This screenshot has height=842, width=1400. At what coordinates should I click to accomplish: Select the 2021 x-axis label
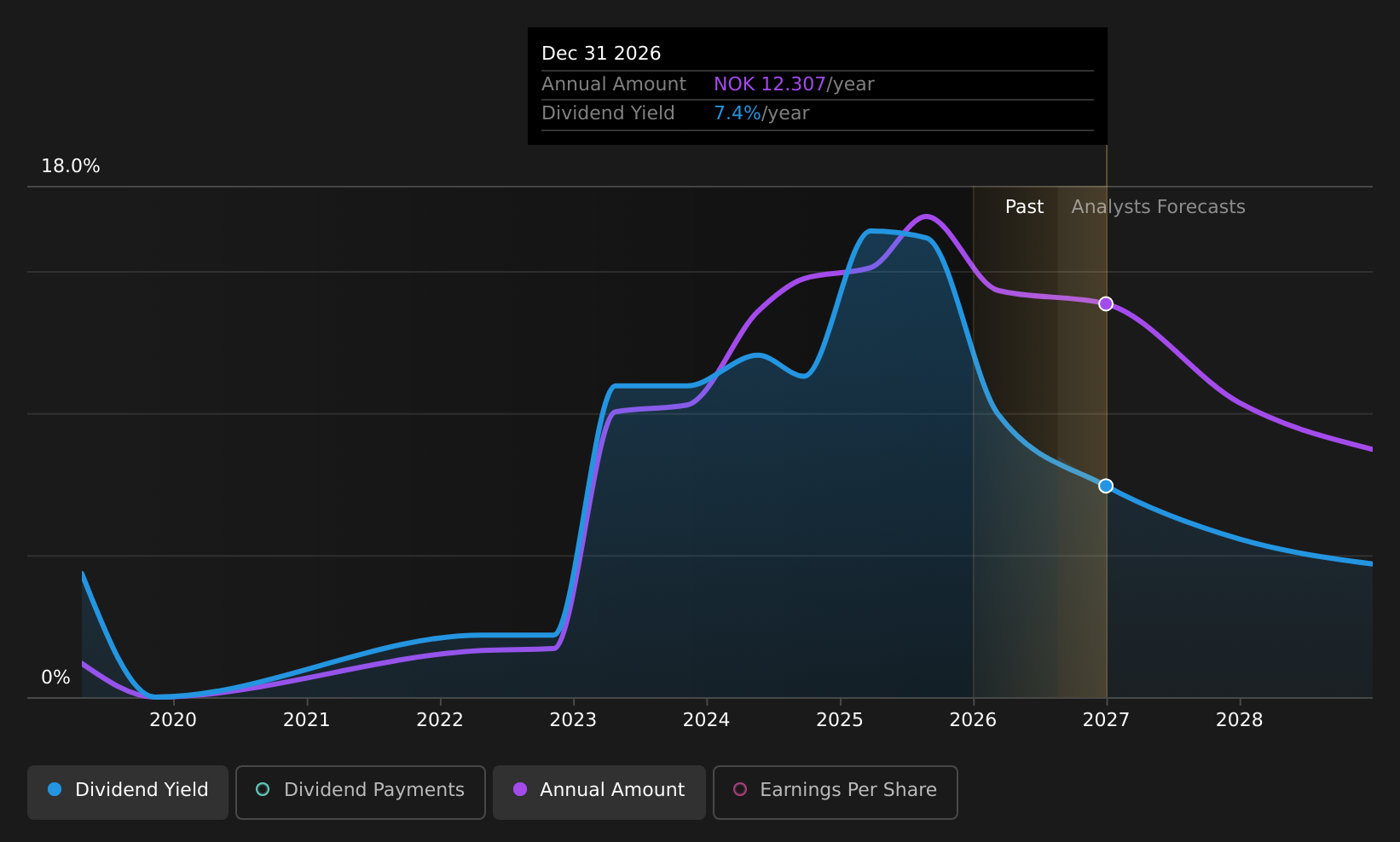pos(306,720)
